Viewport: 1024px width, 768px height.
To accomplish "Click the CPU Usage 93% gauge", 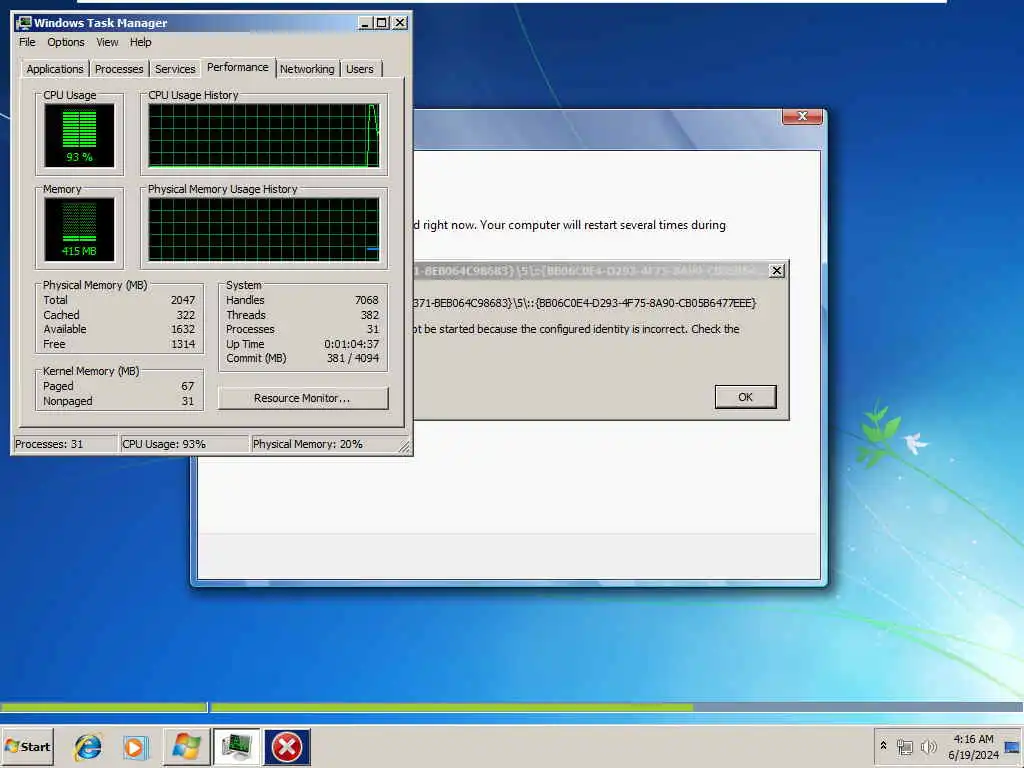I will pos(79,136).
